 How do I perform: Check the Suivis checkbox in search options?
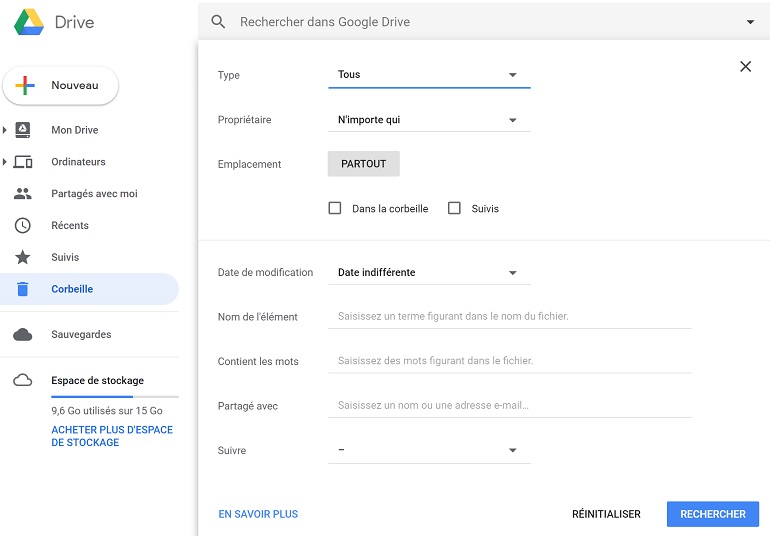454,208
